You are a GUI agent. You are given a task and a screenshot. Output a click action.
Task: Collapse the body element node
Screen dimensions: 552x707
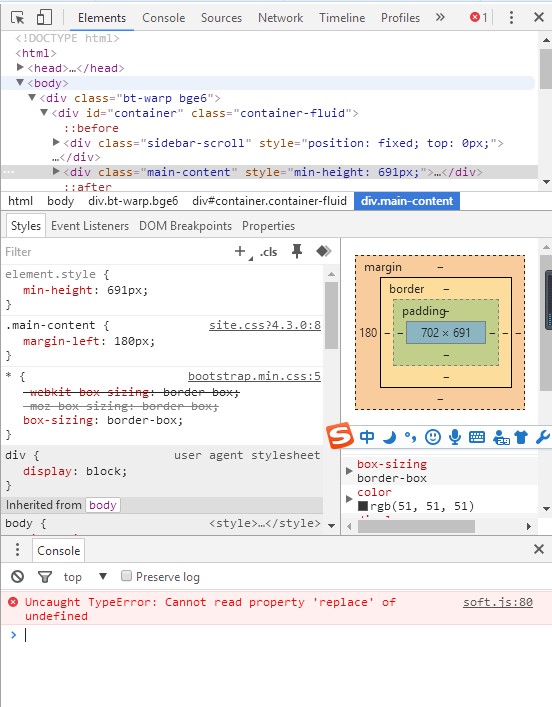20,82
